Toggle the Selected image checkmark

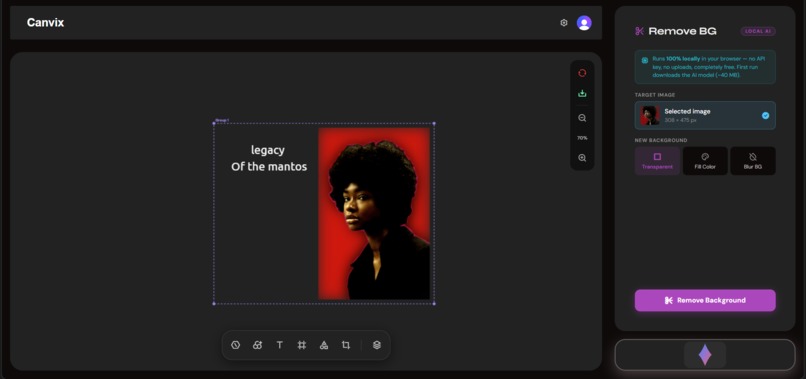tap(765, 115)
